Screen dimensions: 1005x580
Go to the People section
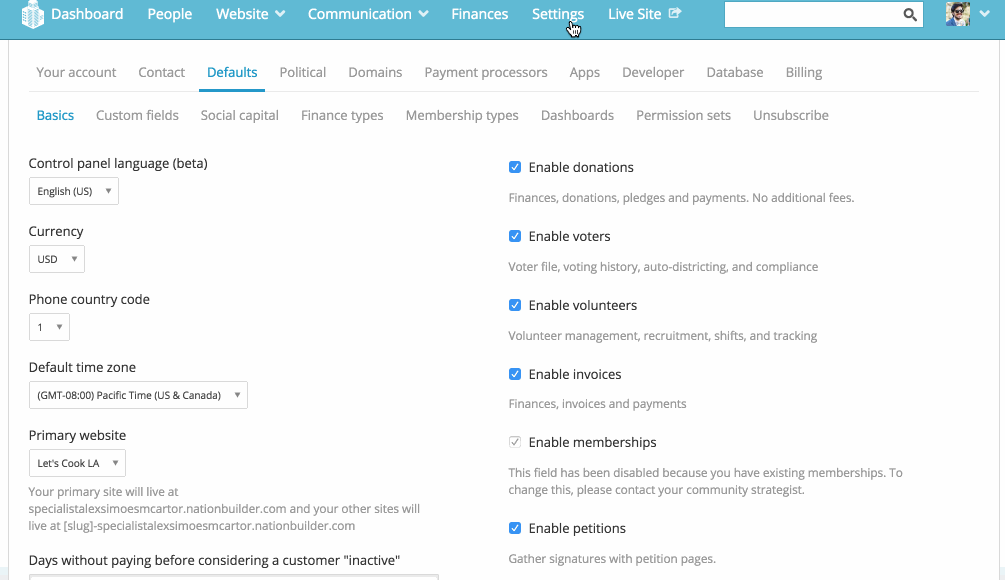point(169,14)
